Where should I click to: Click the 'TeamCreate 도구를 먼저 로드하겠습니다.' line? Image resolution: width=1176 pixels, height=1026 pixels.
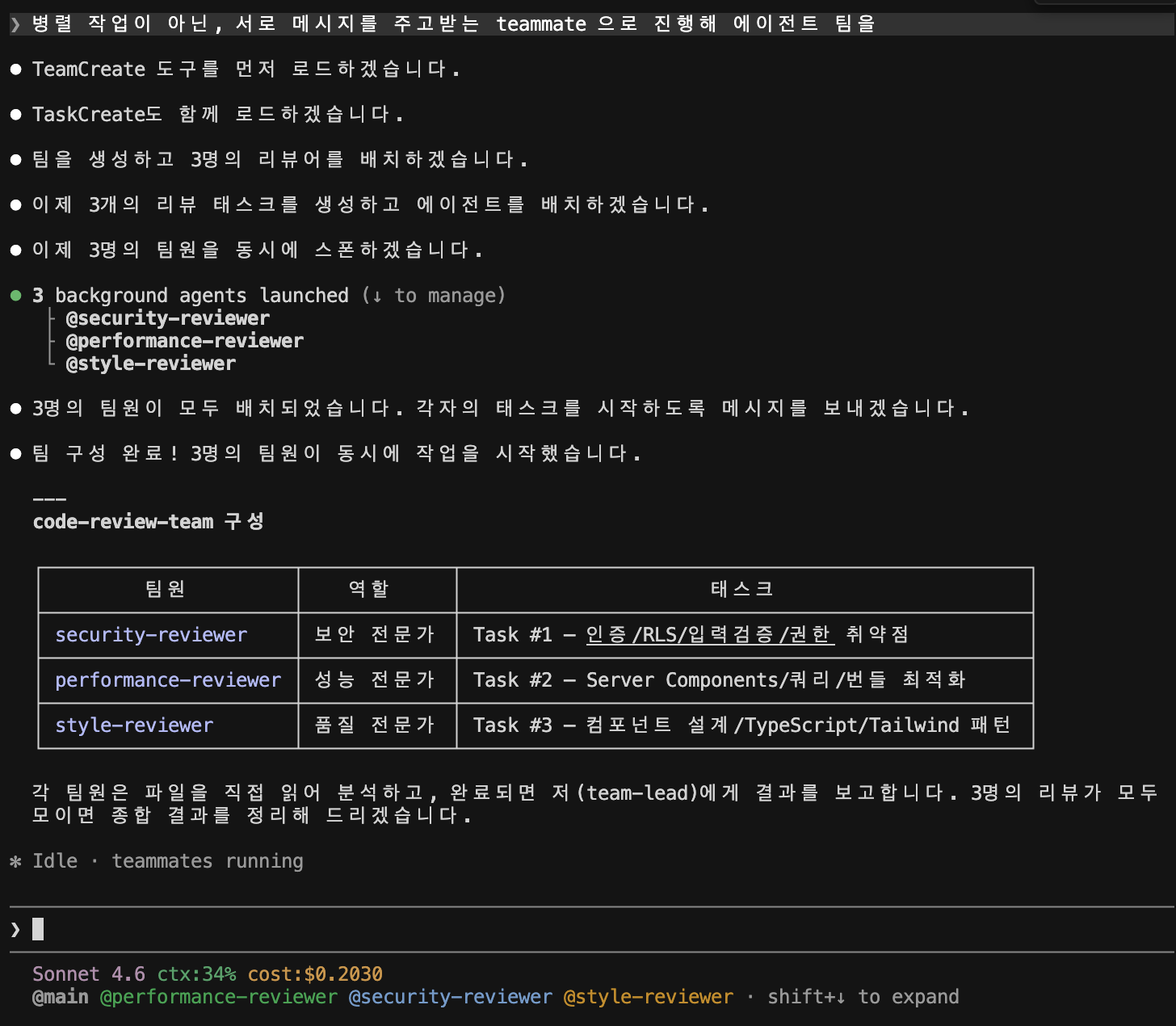[x=246, y=69]
